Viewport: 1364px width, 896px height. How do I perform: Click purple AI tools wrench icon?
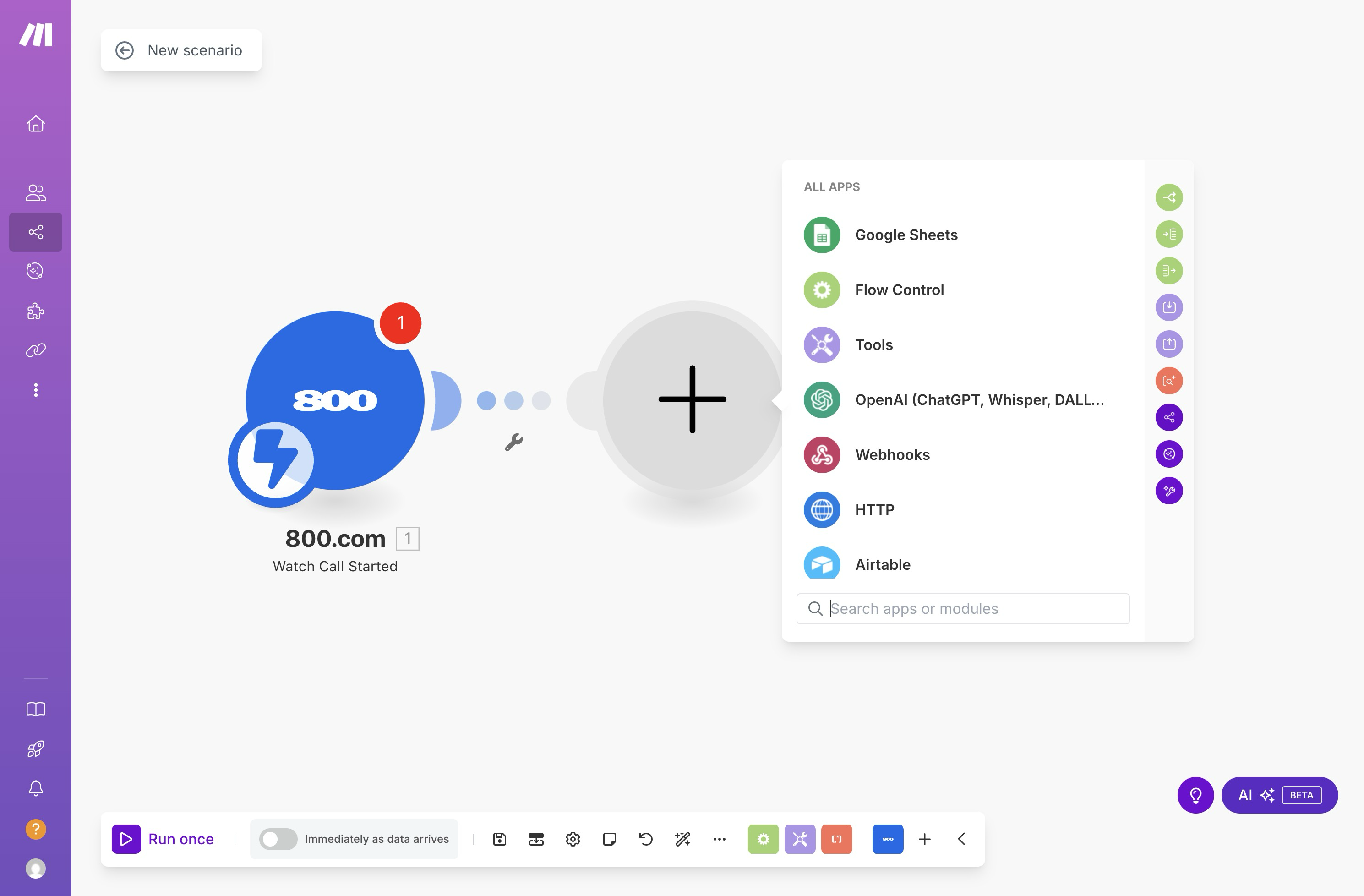click(x=1169, y=491)
